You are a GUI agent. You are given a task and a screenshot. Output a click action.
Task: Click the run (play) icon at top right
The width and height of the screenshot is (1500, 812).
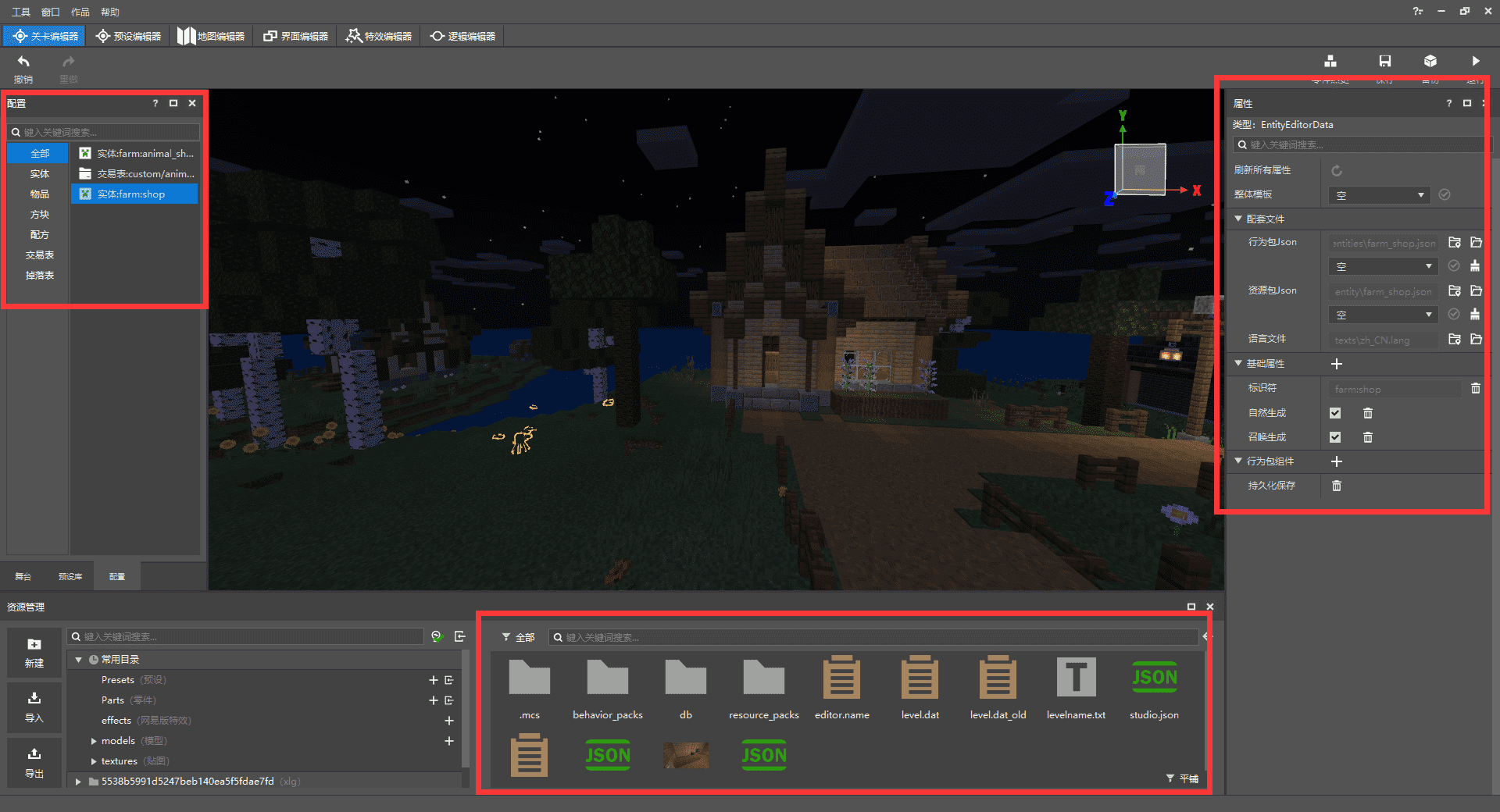pyautogui.click(x=1476, y=61)
